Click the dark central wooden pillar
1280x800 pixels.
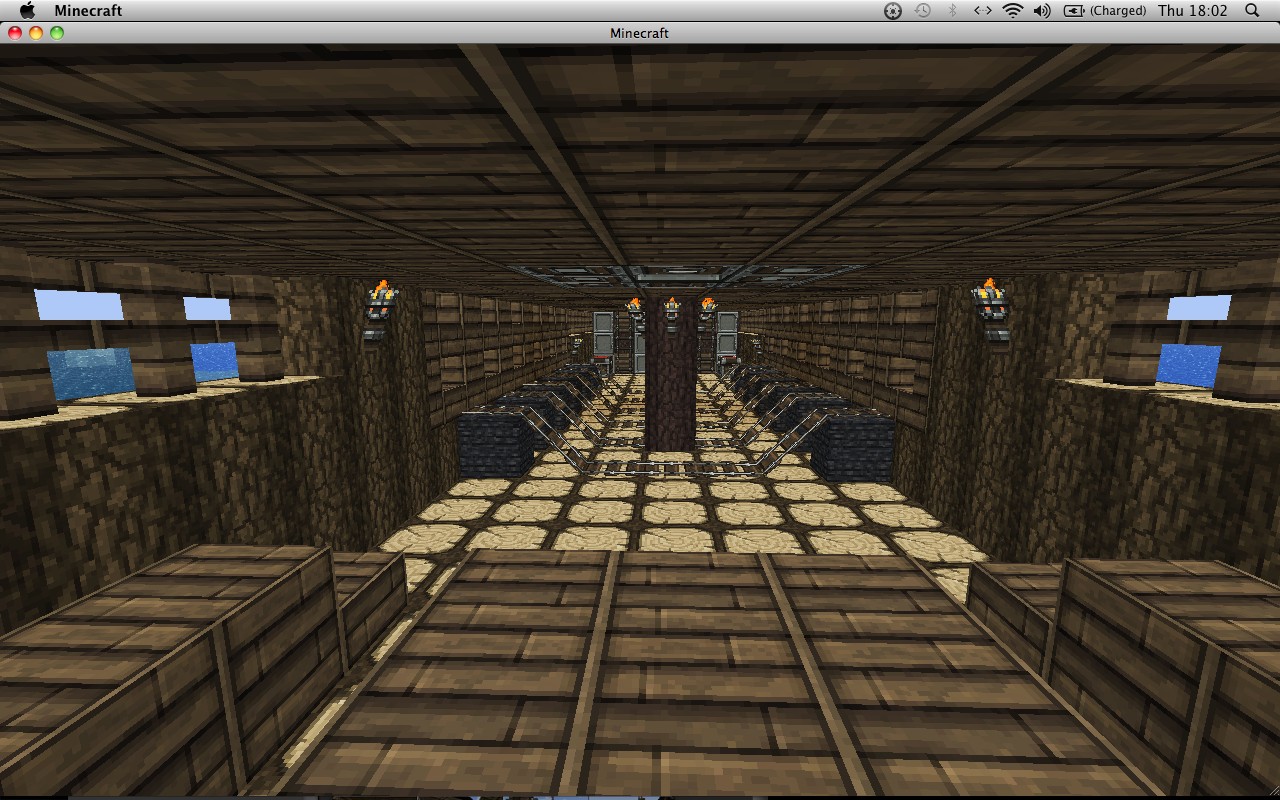[x=670, y=372]
